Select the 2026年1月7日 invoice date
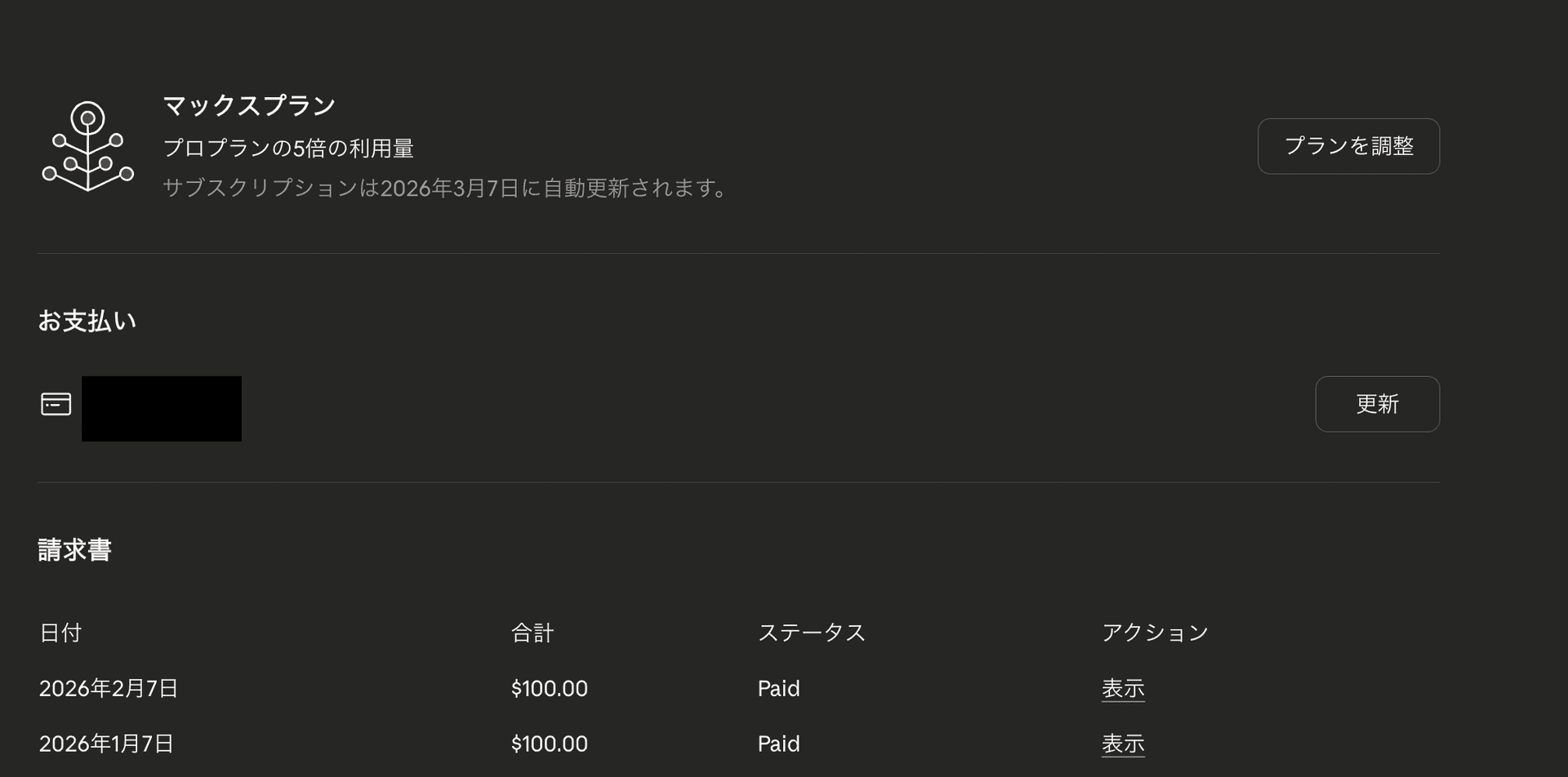Image resolution: width=1568 pixels, height=777 pixels. pyautogui.click(x=106, y=744)
